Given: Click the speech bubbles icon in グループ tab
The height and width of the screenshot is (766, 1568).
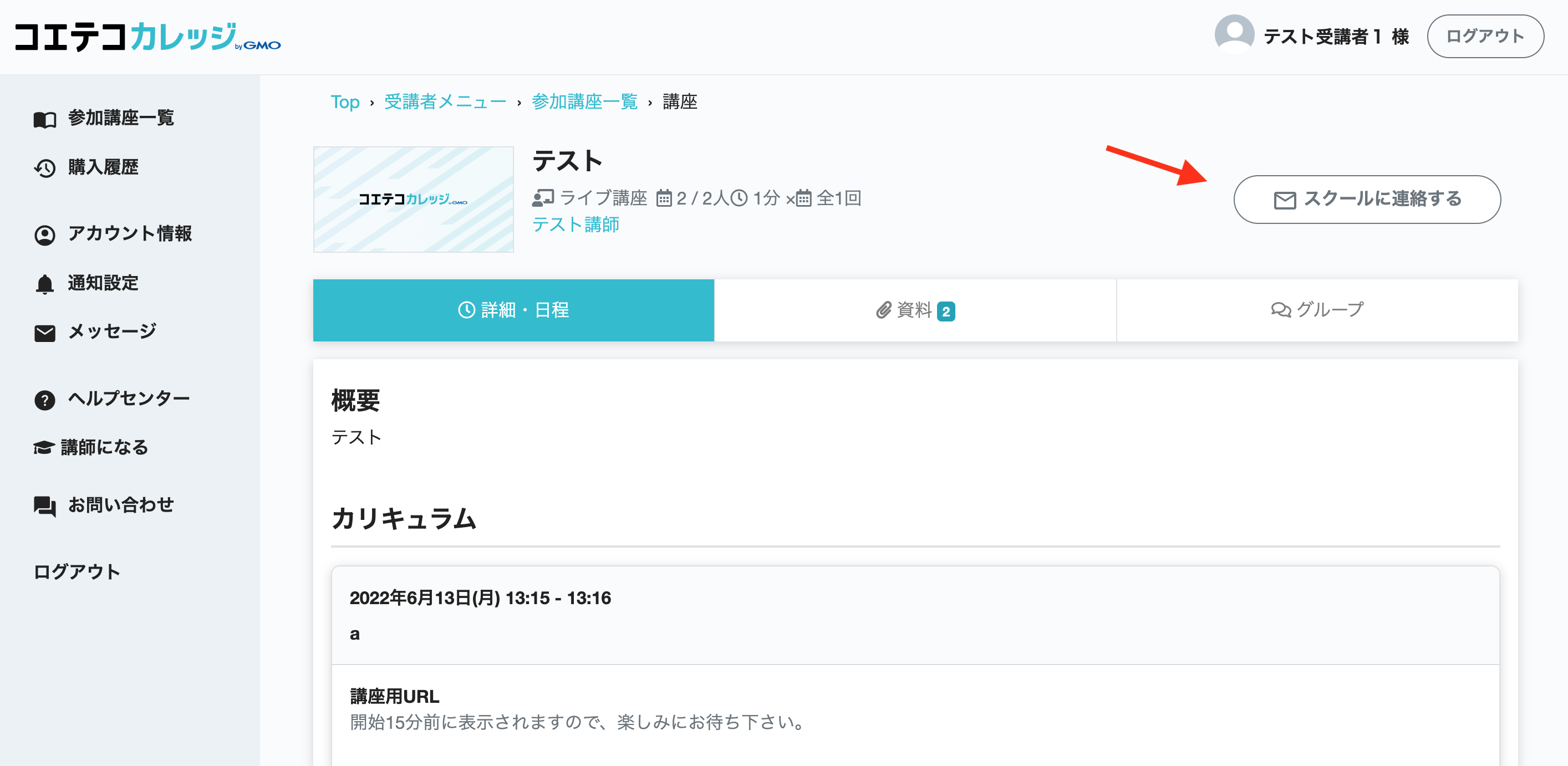Looking at the screenshot, I should 1281,310.
